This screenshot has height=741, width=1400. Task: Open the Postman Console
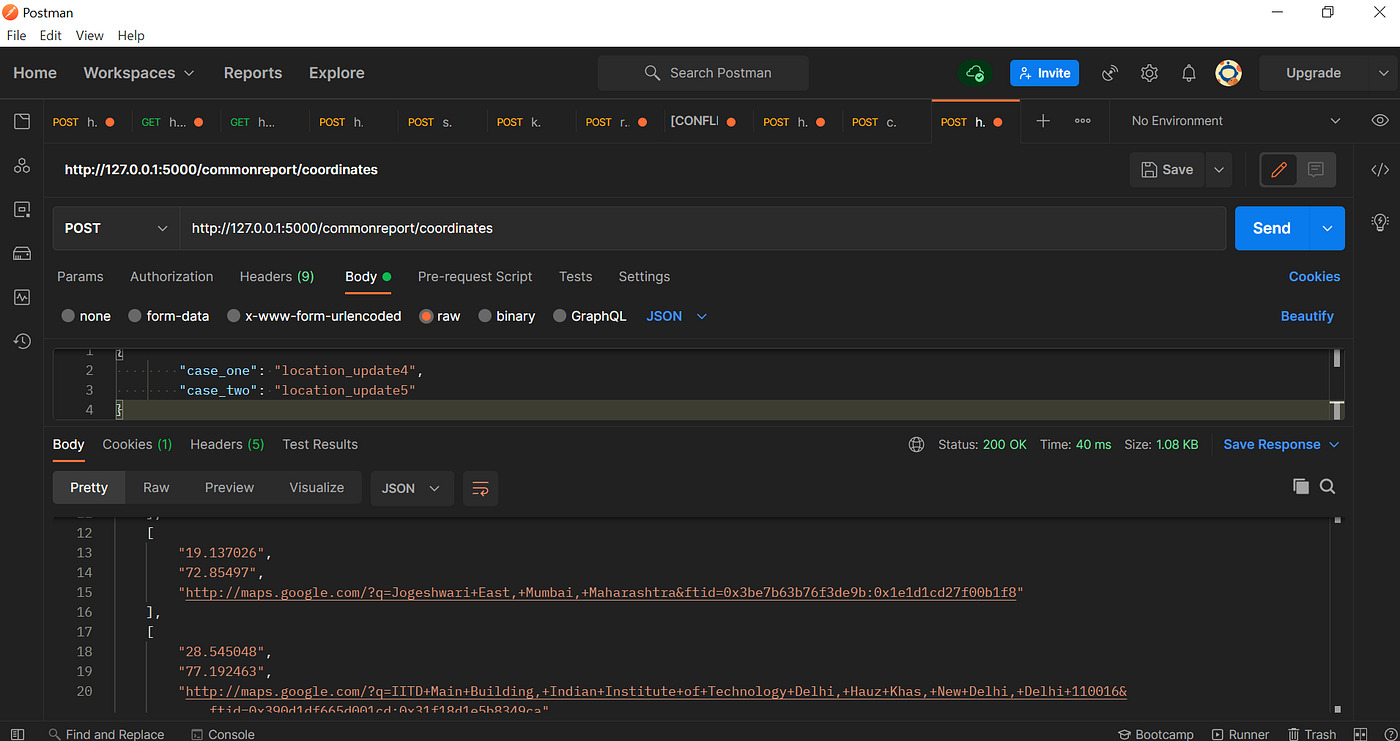[x=222, y=733]
